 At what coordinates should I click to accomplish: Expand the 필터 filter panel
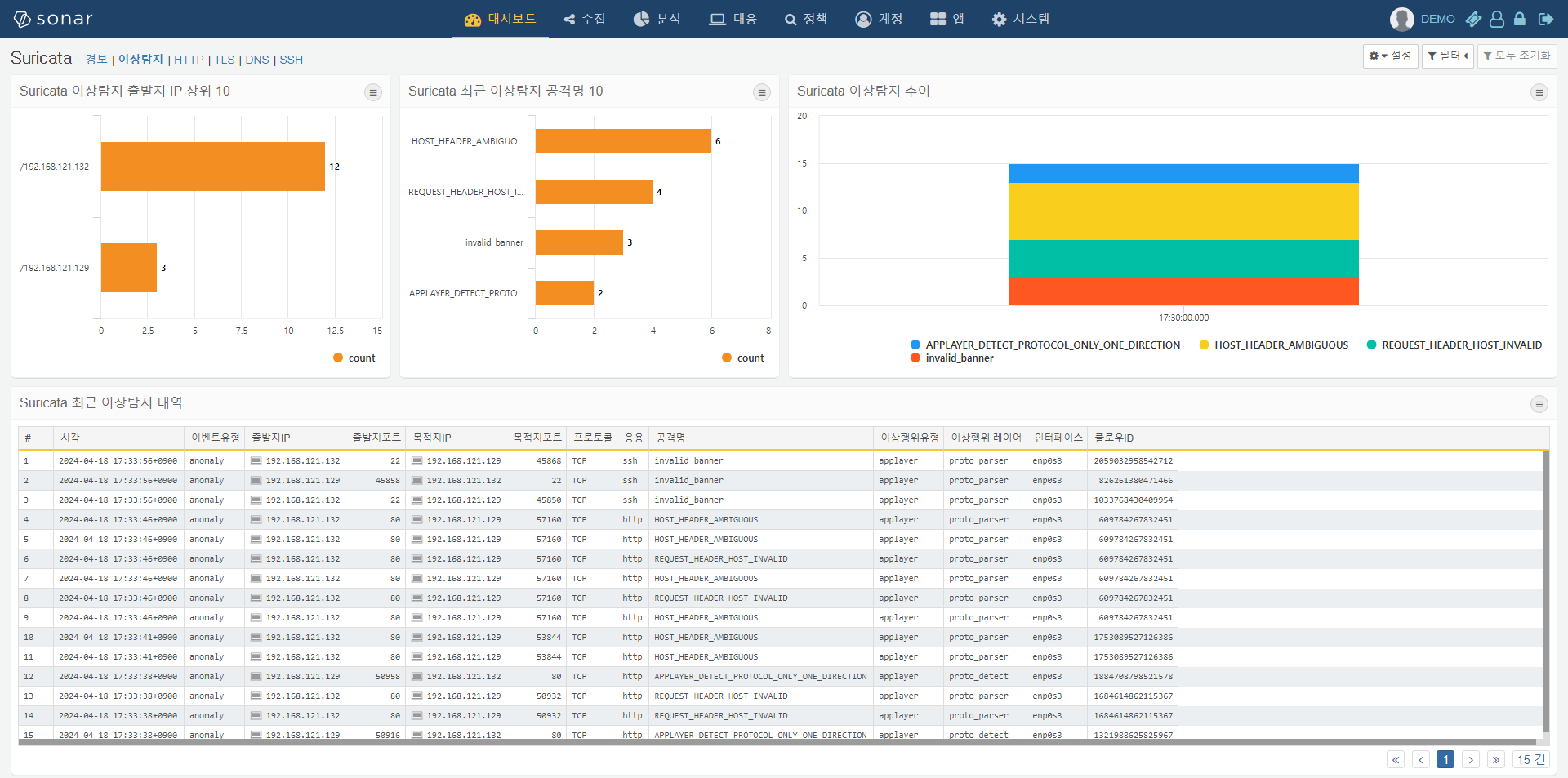coord(1448,56)
